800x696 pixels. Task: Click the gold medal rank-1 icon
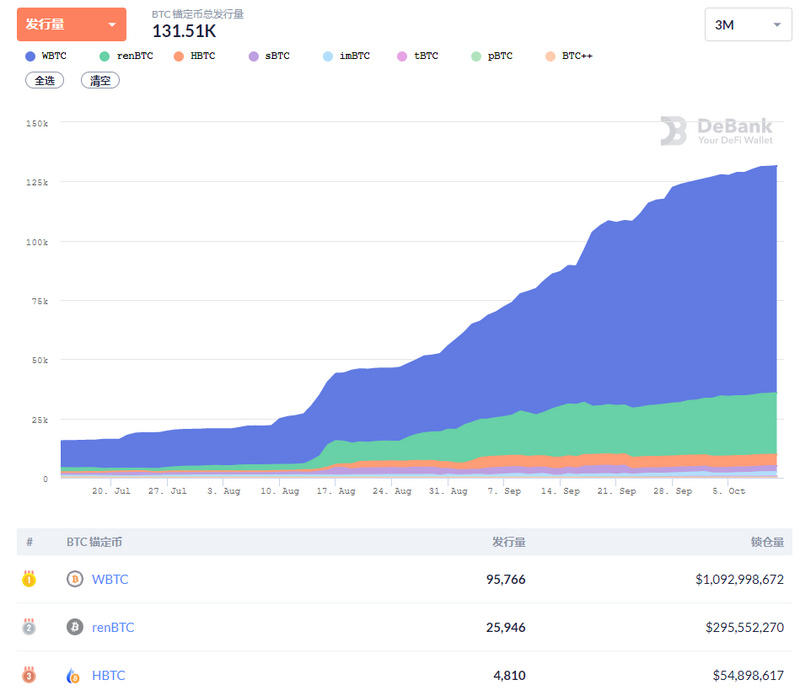pyautogui.click(x=28, y=579)
